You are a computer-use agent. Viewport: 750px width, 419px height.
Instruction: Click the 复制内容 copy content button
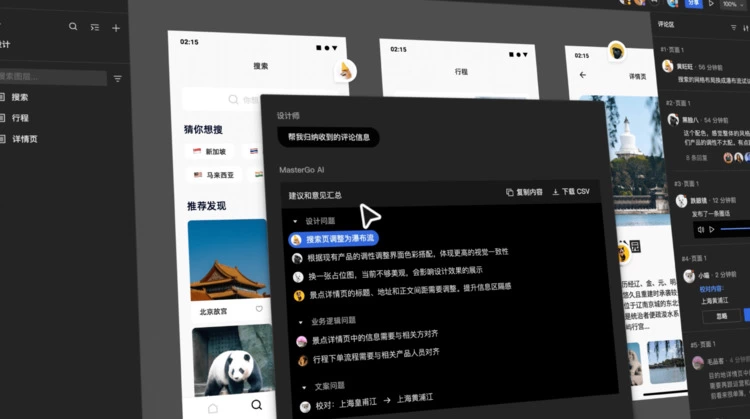(x=524, y=192)
